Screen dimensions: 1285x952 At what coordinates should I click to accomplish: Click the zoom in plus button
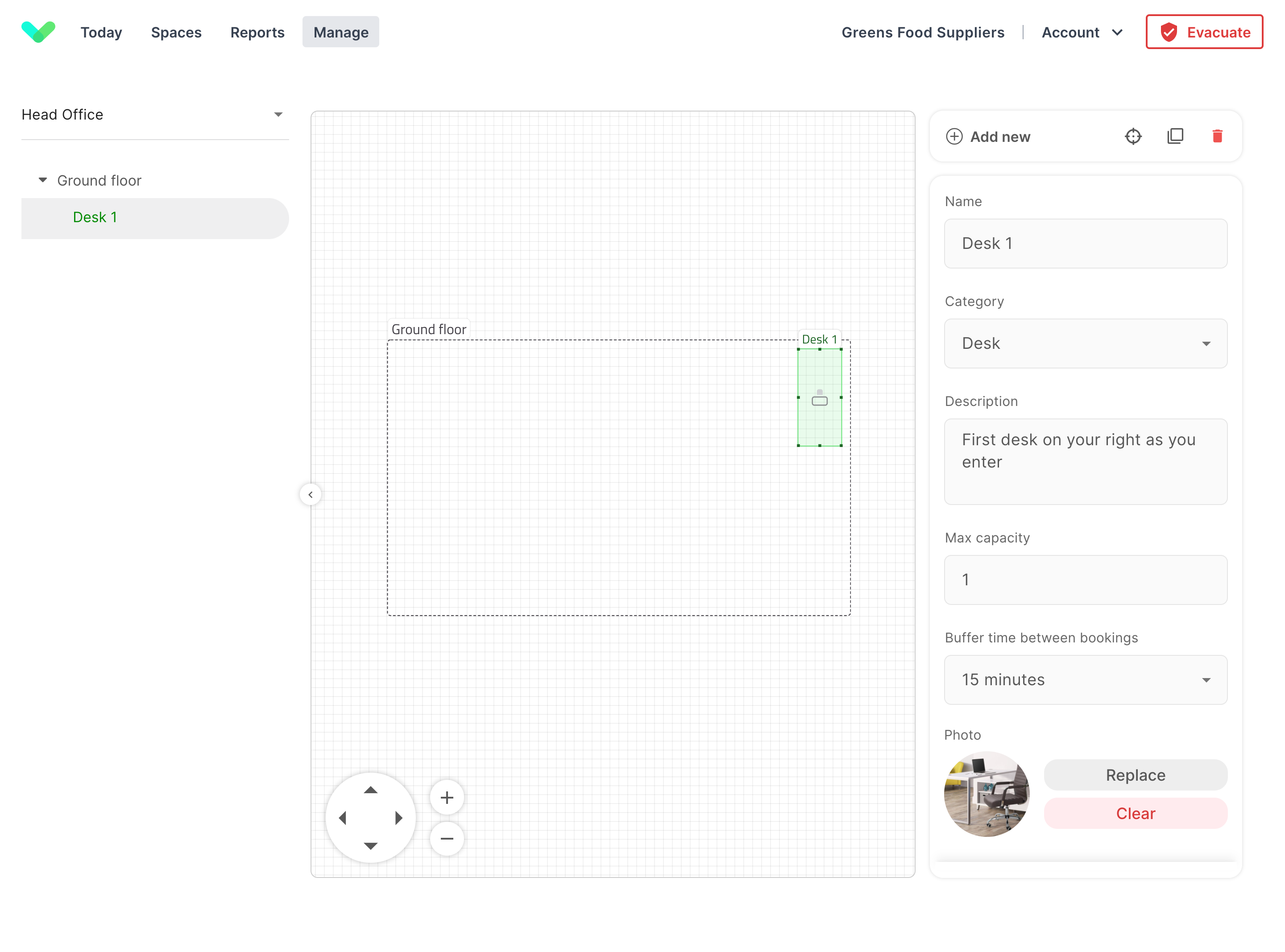[x=447, y=797]
